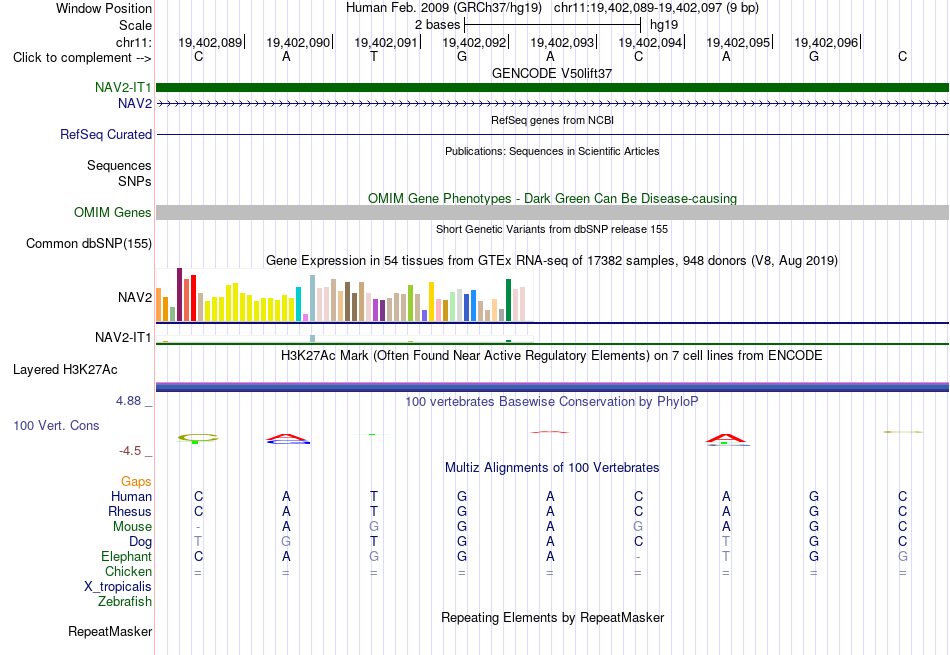Click the orange Gaps label
Image resolution: width=950 pixels, height=655 pixels.
coord(136,481)
